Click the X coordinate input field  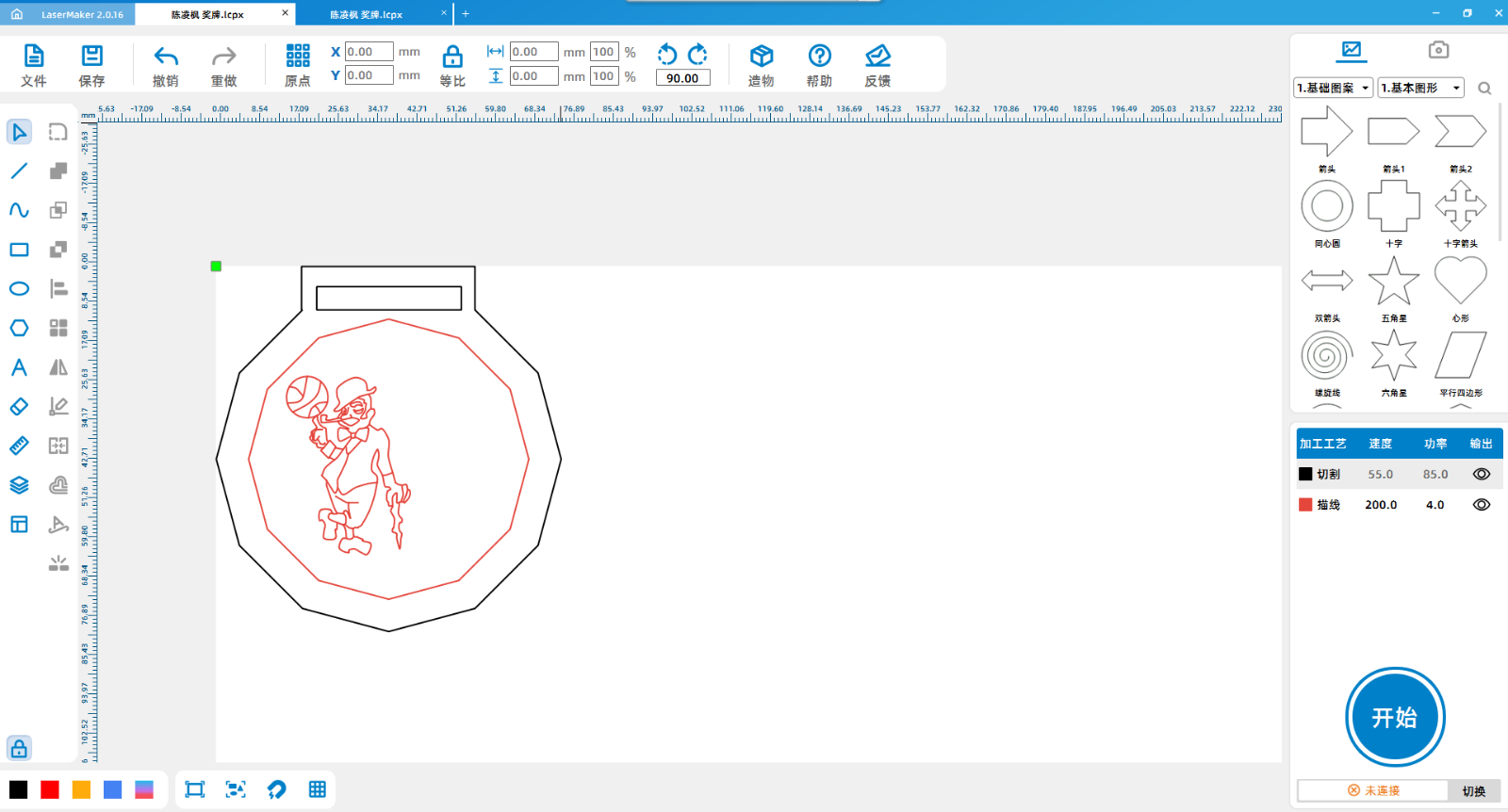(x=369, y=52)
